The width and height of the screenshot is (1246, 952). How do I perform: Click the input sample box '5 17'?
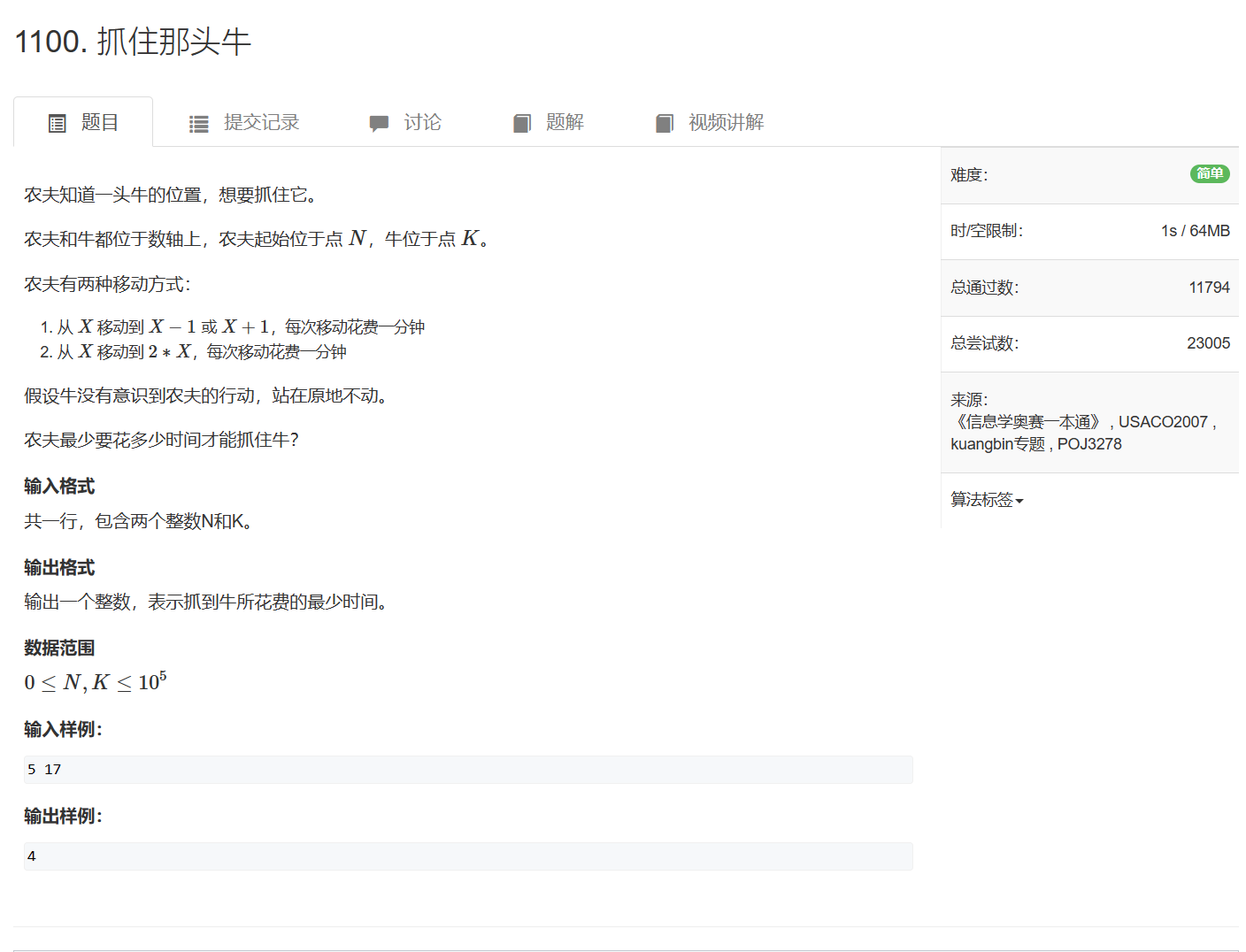click(468, 770)
